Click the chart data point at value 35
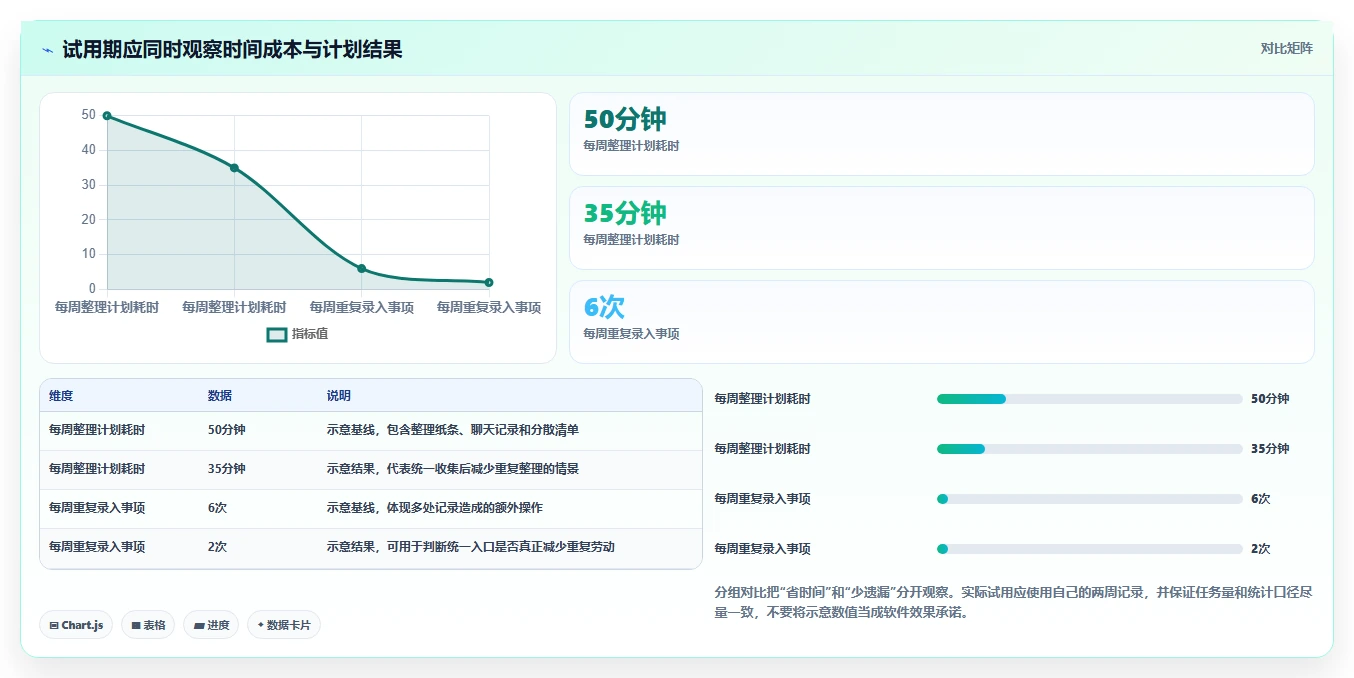Viewport: 1354px width, 678px height. (x=234, y=168)
